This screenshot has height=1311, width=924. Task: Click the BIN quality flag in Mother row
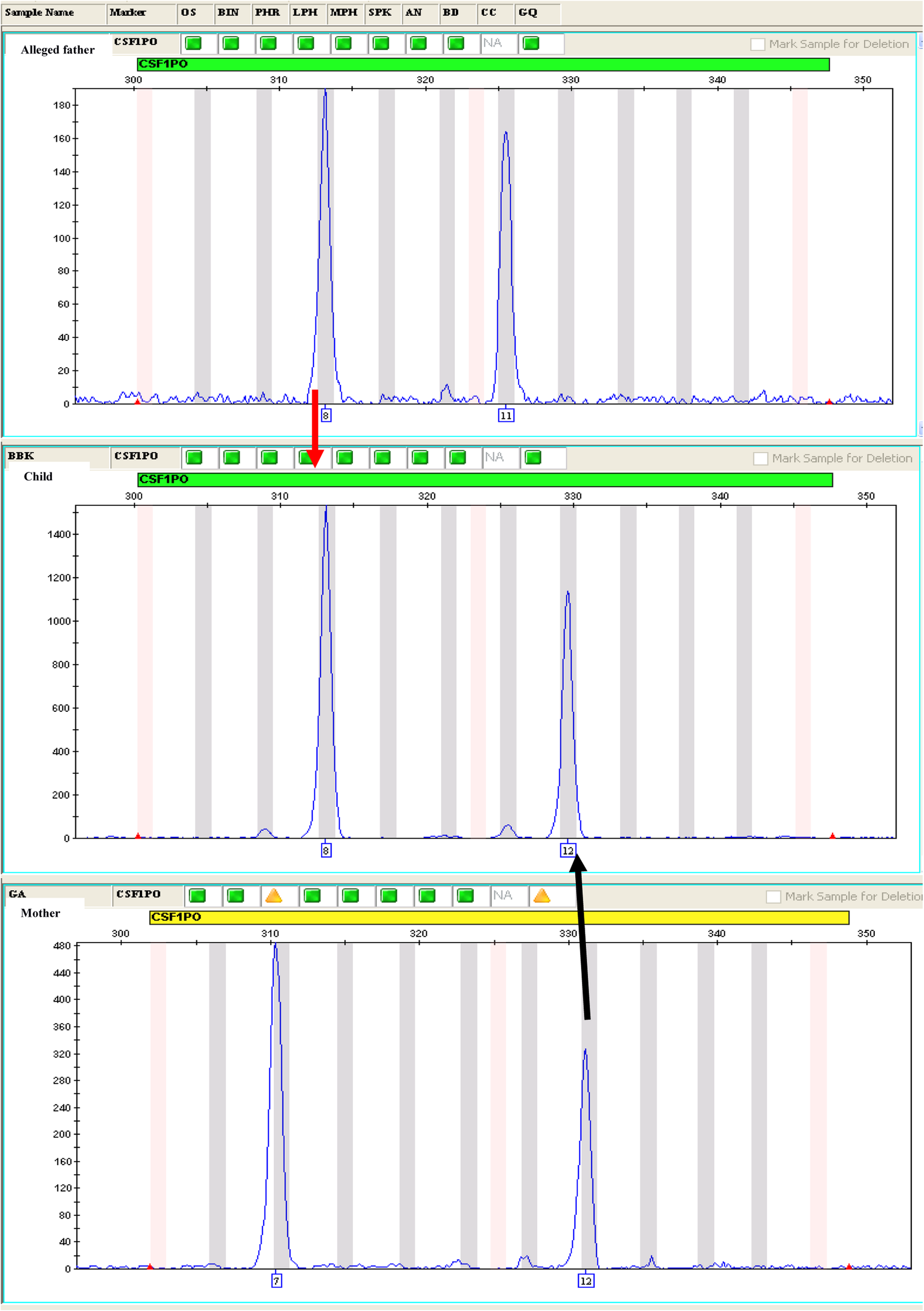236,895
